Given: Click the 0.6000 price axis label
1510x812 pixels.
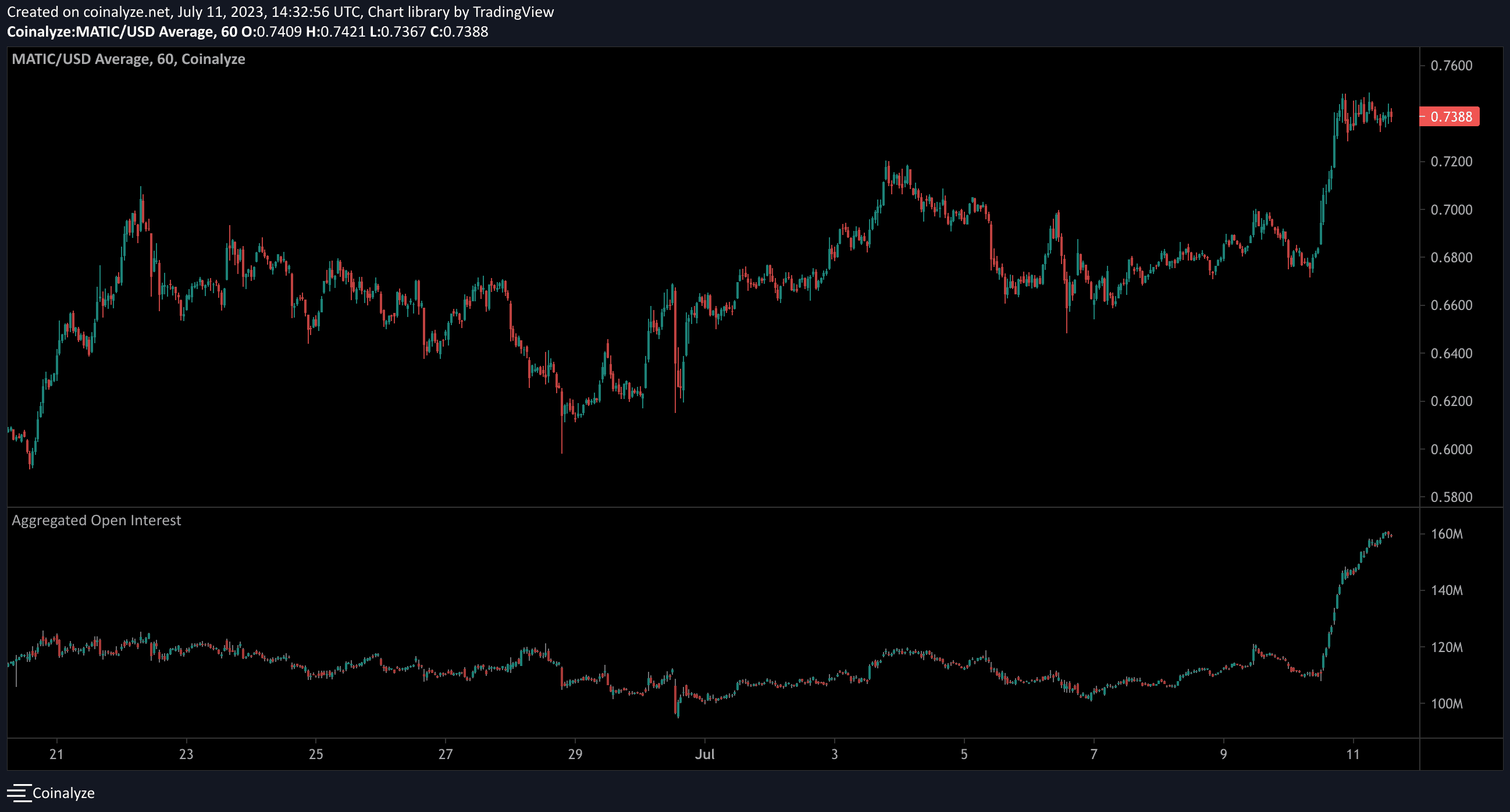Looking at the screenshot, I should click(x=1451, y=450).
